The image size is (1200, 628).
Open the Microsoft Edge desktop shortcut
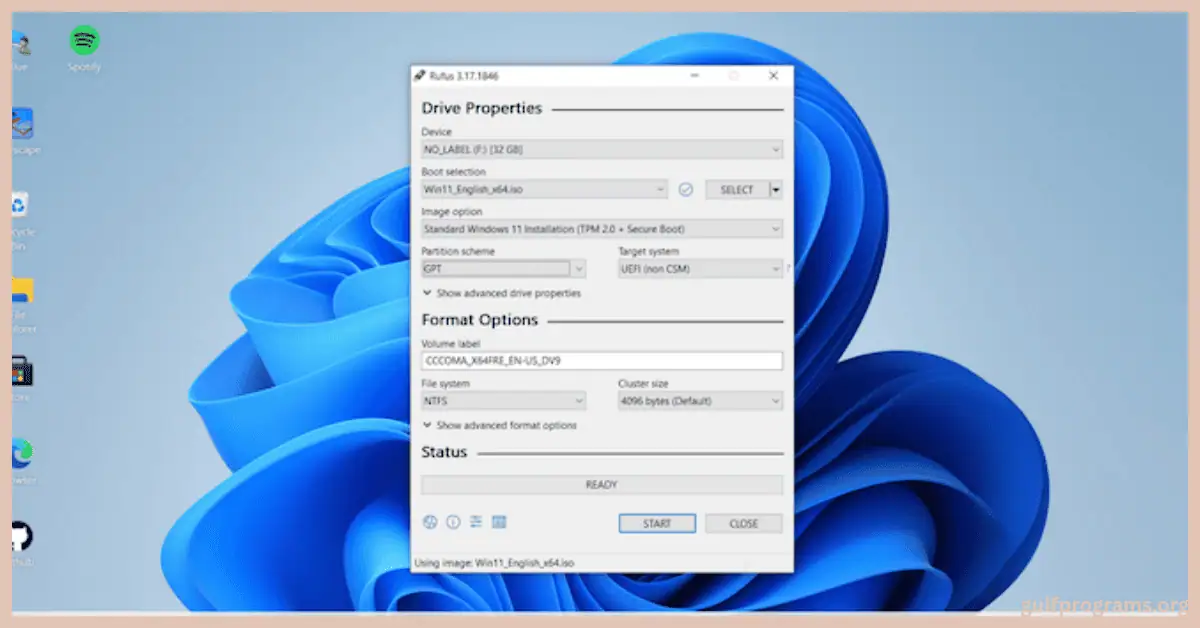pos(21,453)
